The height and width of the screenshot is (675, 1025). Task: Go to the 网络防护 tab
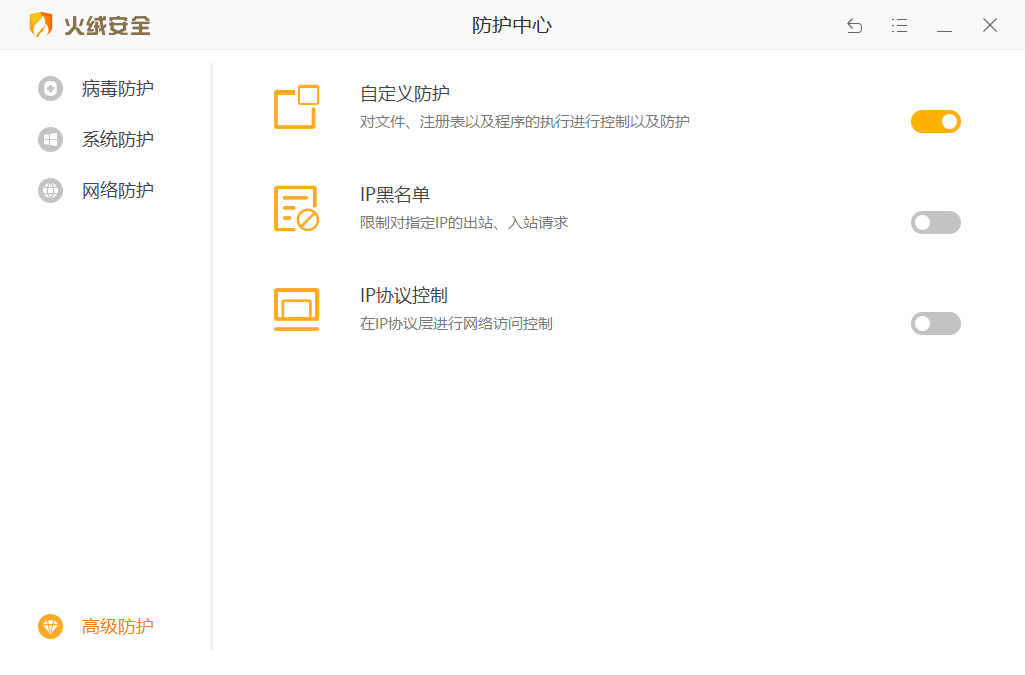[118, 190]
